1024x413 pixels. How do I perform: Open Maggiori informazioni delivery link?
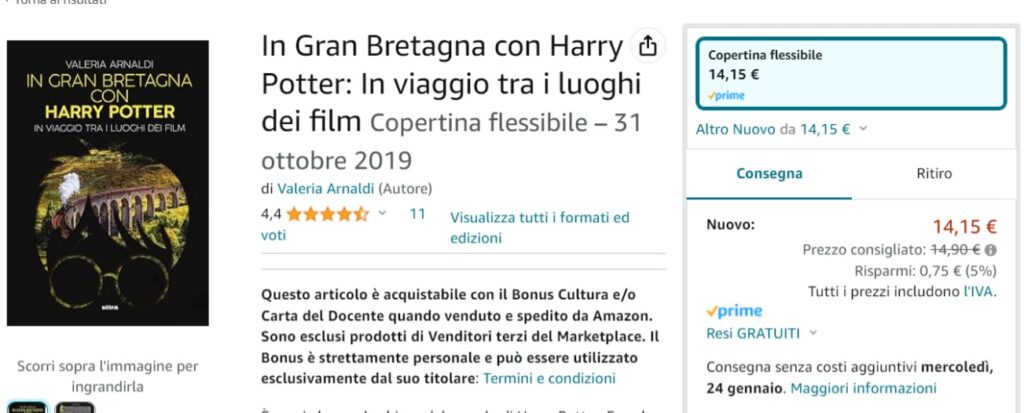click(863, 388)
